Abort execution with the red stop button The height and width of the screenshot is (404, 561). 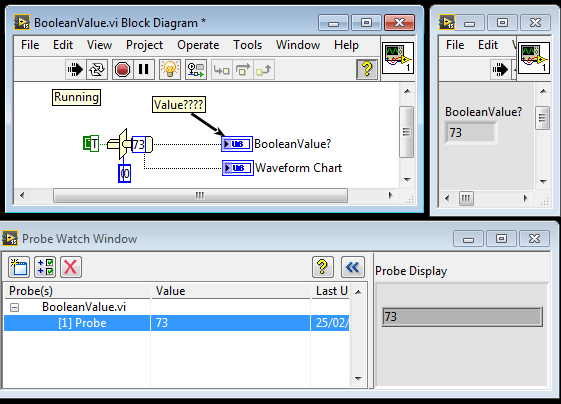pyautogui.click(x=122, y=69)
